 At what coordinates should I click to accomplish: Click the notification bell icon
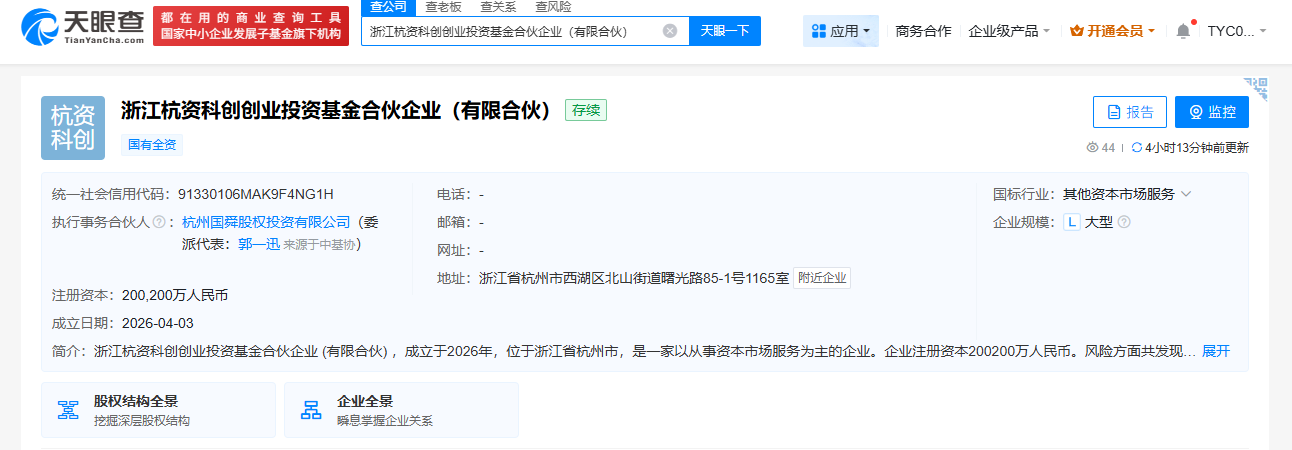pos(1183,31)
